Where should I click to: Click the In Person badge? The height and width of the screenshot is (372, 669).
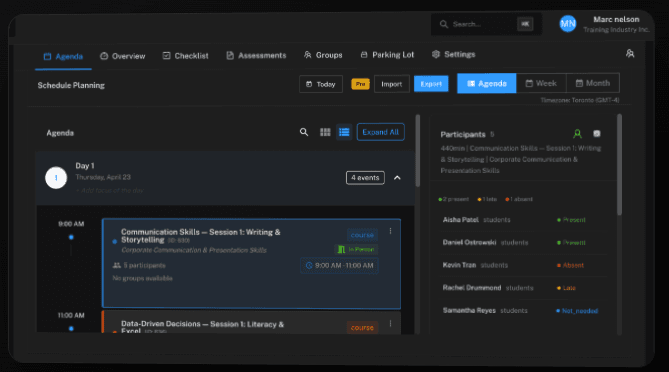(356, 249)
